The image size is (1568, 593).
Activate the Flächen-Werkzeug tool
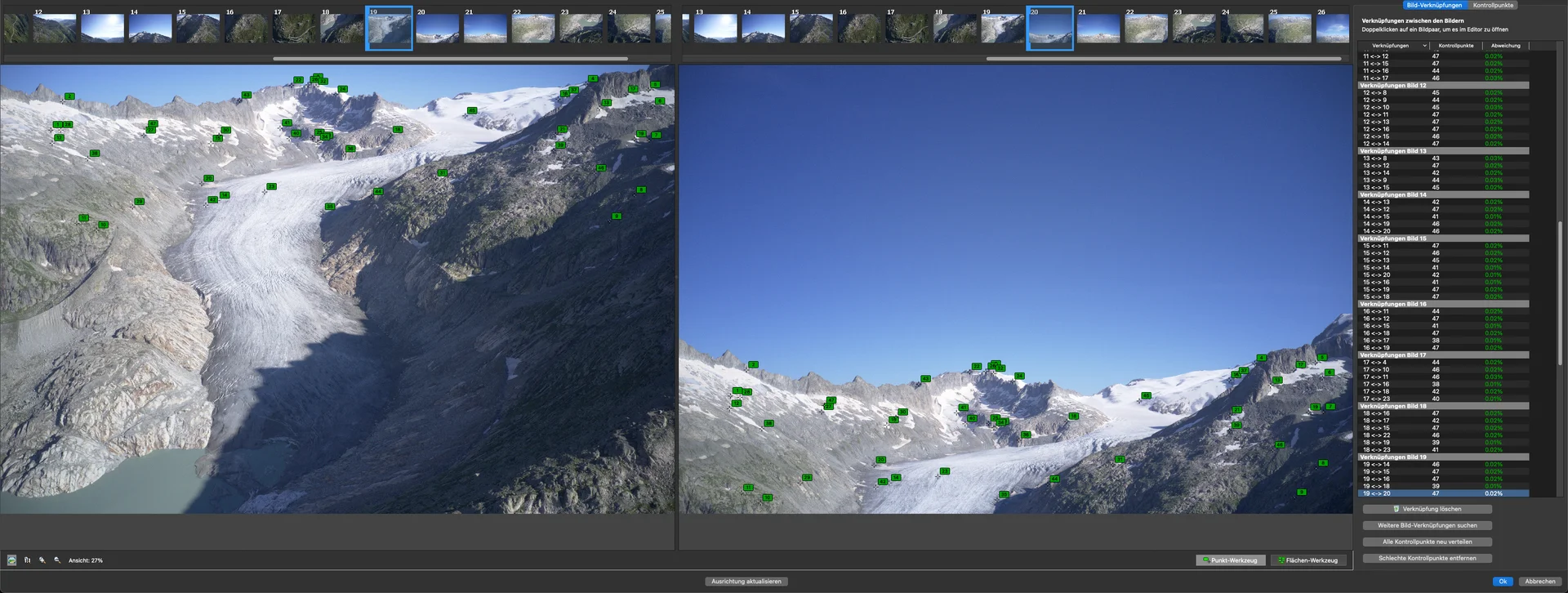1307,560
